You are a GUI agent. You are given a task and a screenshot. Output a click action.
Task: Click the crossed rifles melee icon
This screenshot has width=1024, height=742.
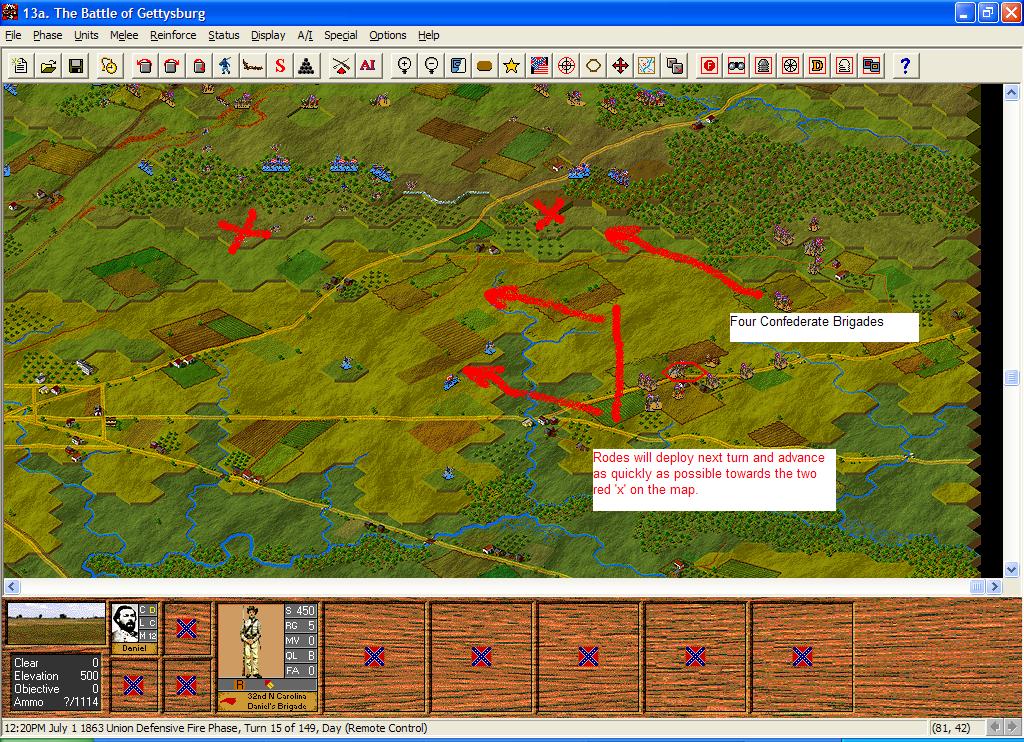[340, 66]
